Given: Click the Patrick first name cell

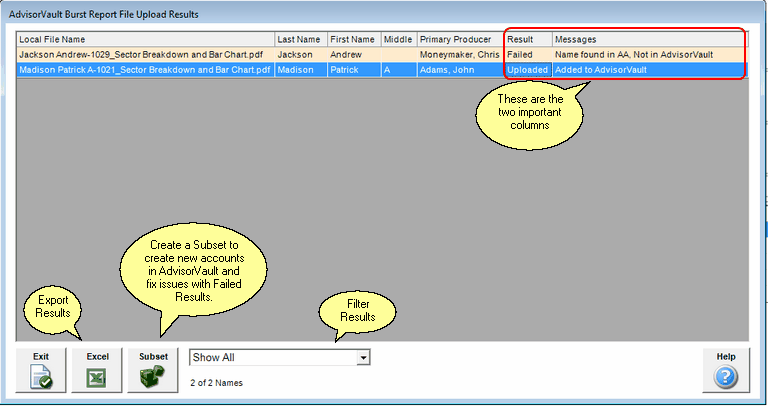Looking at the screenshot, I should click(x=355, y=70).
